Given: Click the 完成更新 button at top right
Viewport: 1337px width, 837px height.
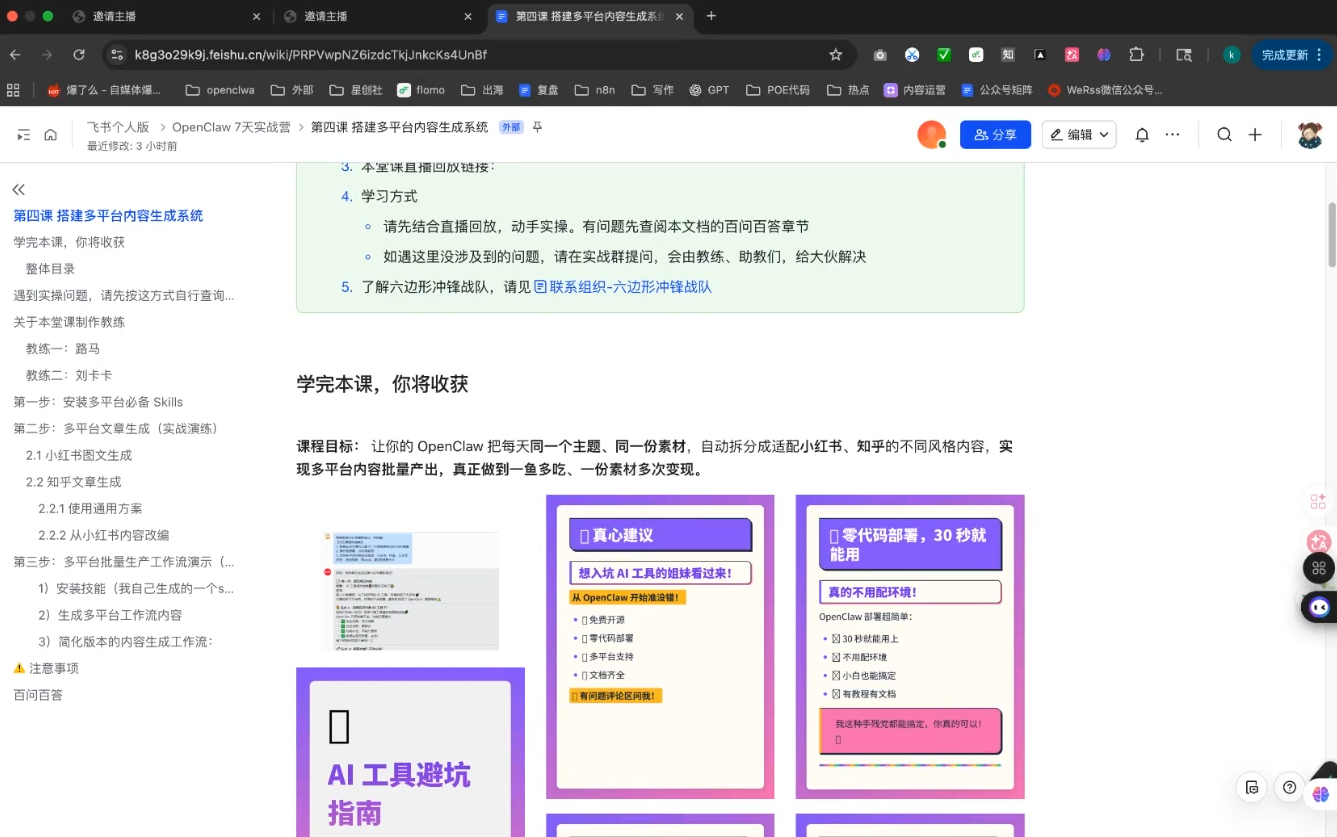Looking at the screenshot, I should click(x=1287, y=55).
